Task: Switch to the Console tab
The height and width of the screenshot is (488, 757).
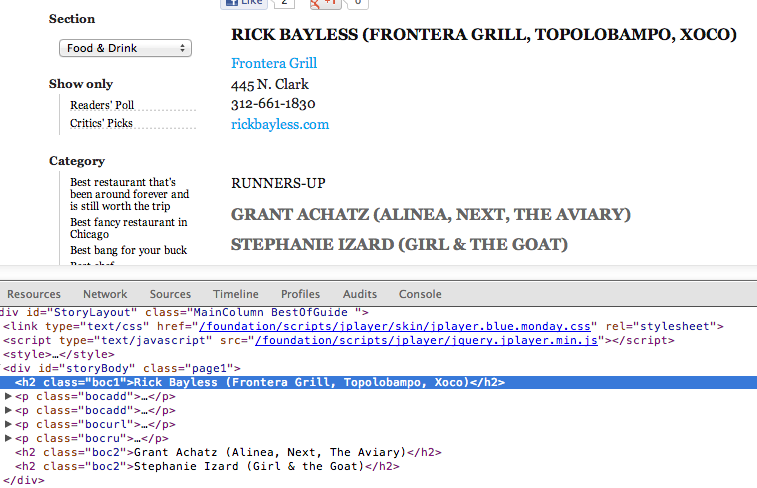Action: coord(420,294)
